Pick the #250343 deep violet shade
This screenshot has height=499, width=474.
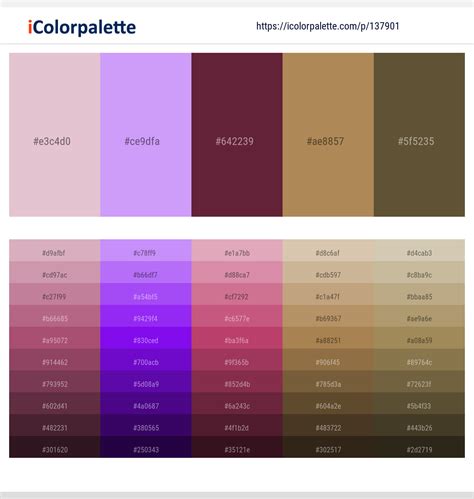coord(146,447)
